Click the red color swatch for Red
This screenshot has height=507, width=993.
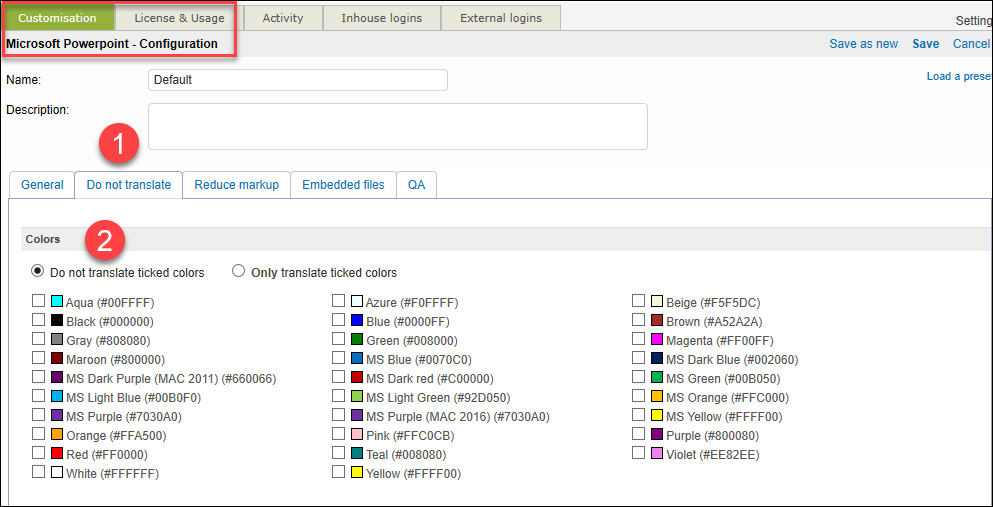[x=57, y=454]
